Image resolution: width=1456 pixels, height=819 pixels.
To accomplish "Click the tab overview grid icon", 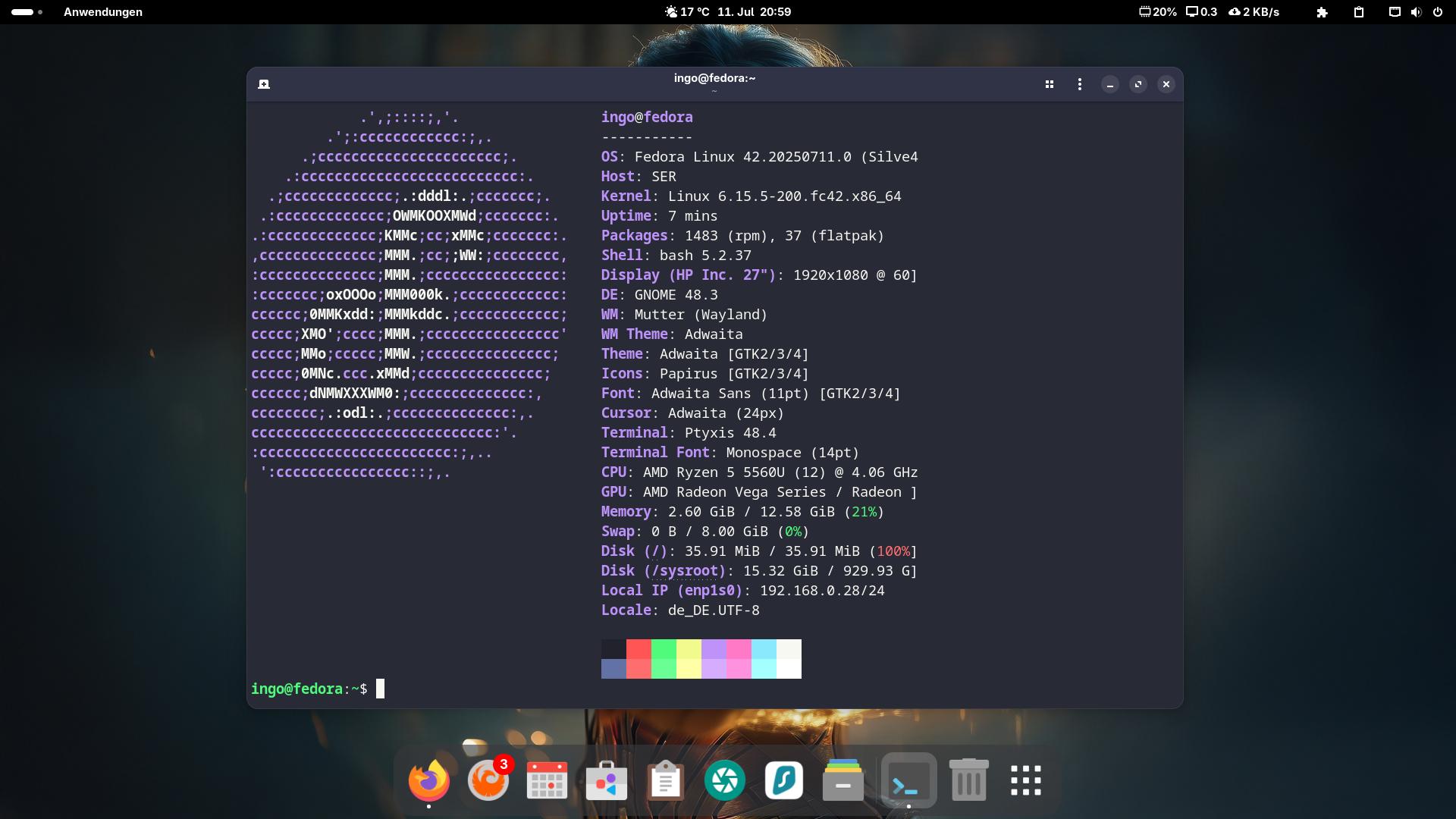I will coord(1050,84).
